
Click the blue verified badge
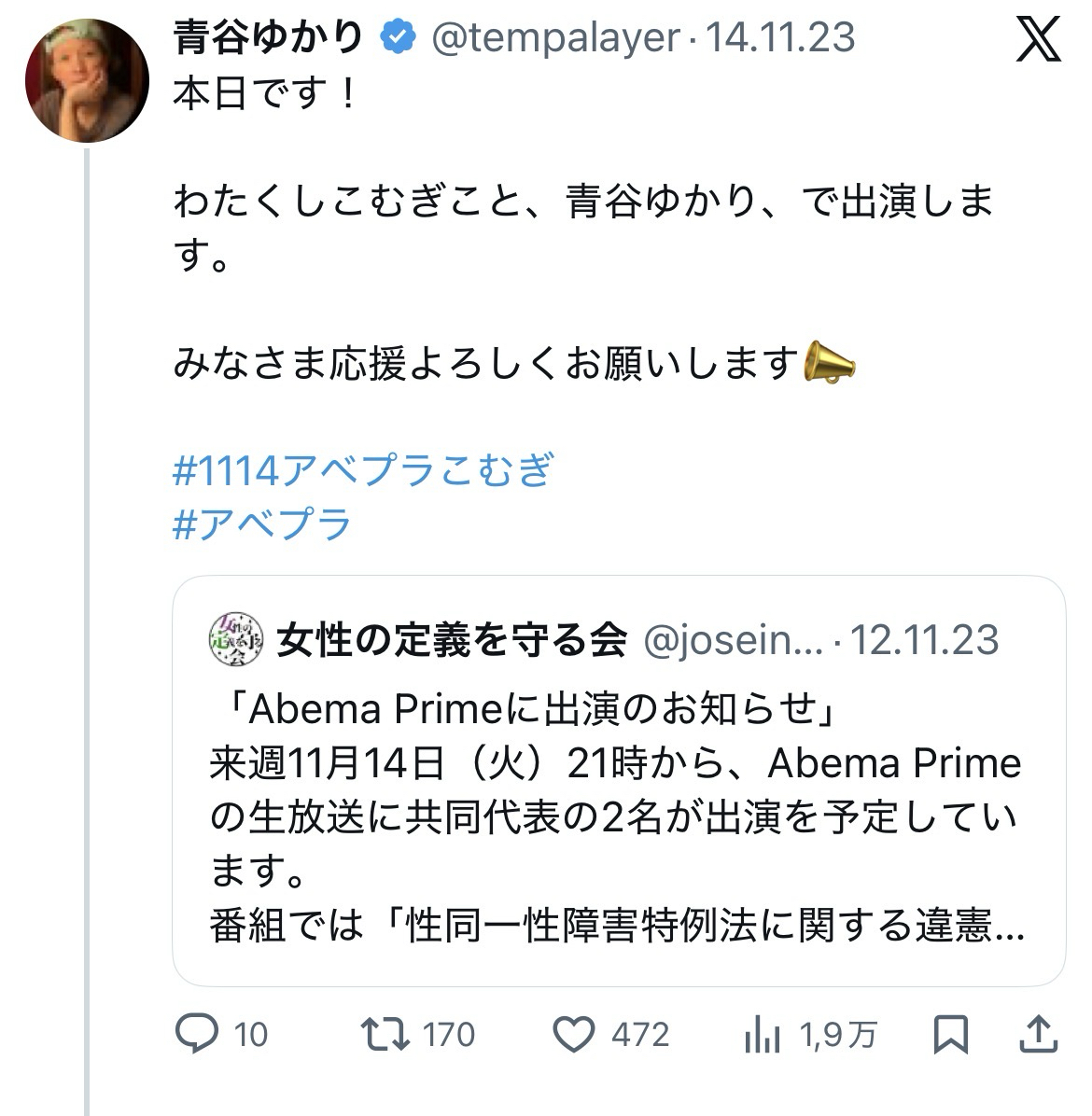[x=398, y=37]
